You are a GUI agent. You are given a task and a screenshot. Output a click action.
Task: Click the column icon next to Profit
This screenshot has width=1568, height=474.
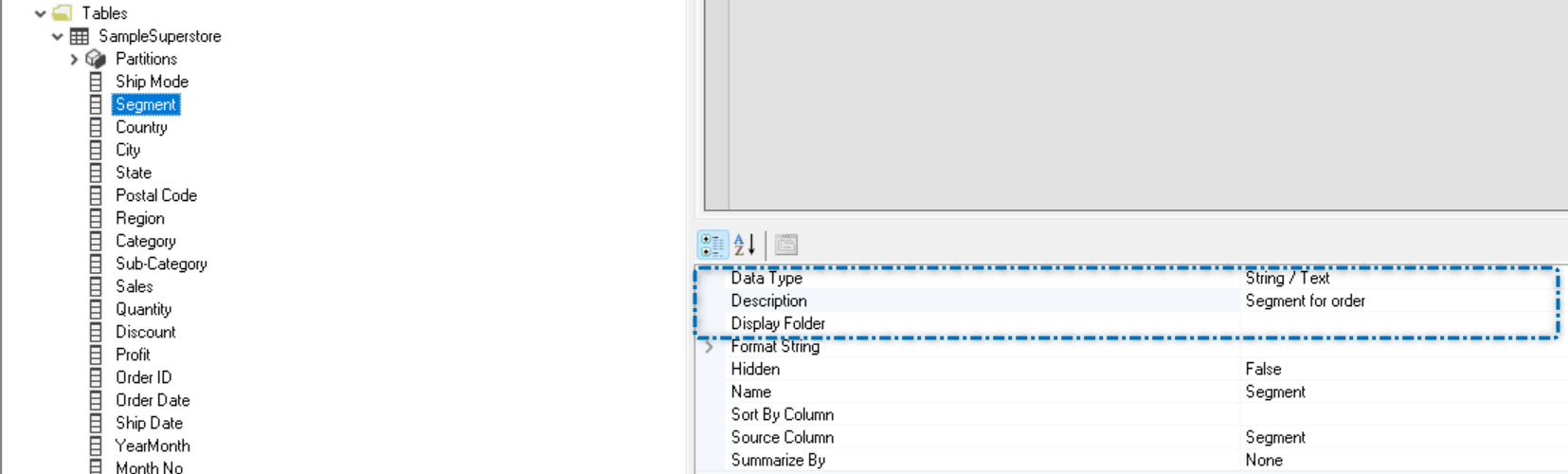point(96,355)
